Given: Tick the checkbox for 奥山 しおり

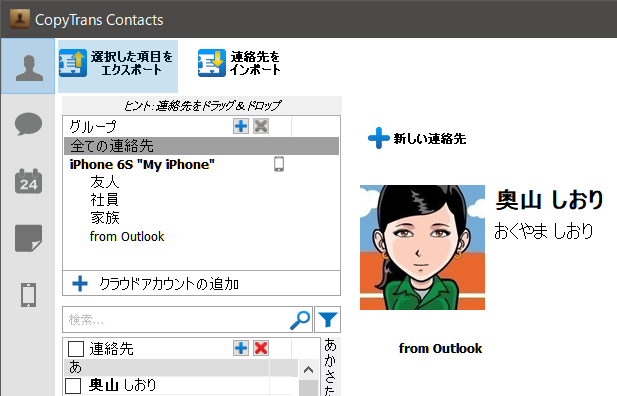Looking at the screenshot, I should [x=73, y=386].
